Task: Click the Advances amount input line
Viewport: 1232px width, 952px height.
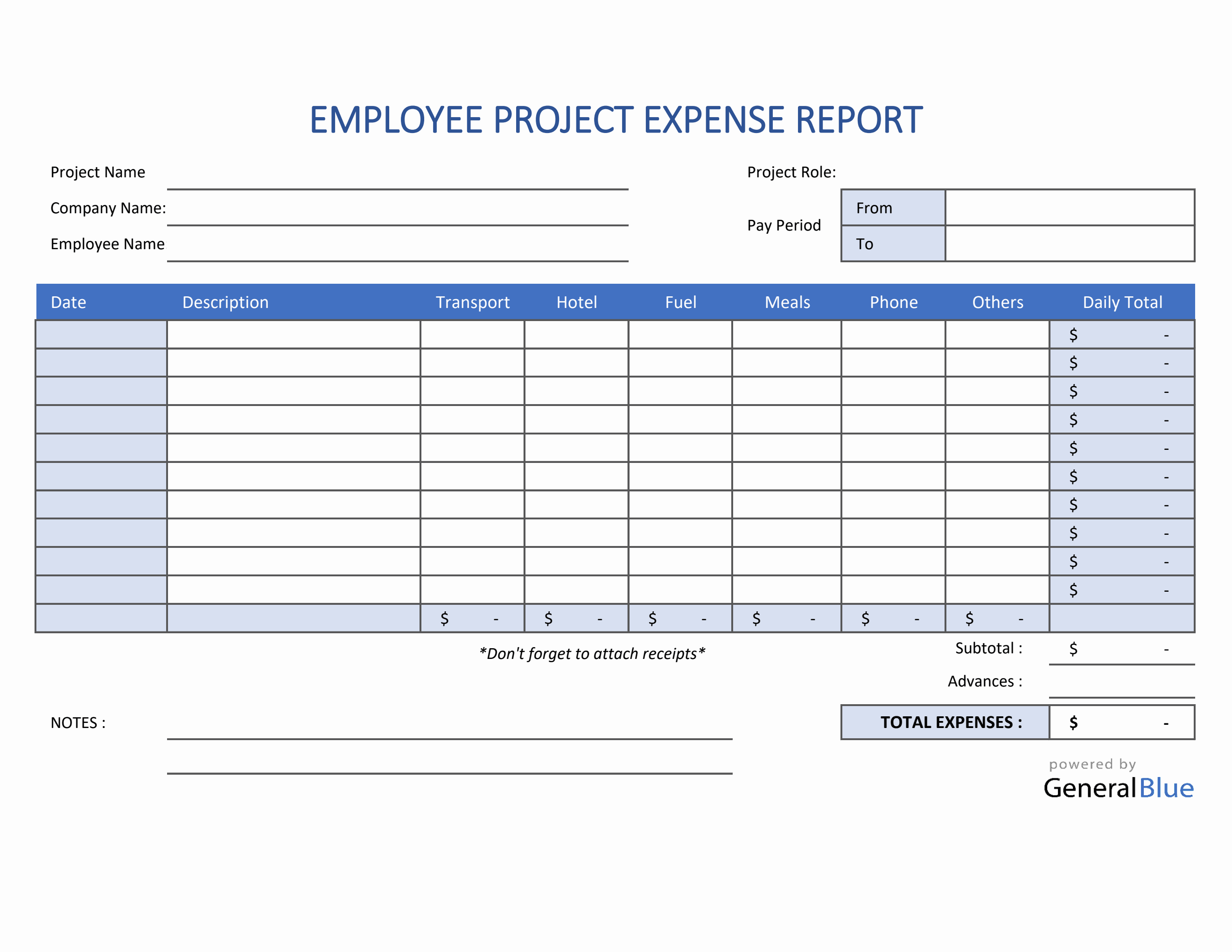Action: click(x=1122, y=682)
